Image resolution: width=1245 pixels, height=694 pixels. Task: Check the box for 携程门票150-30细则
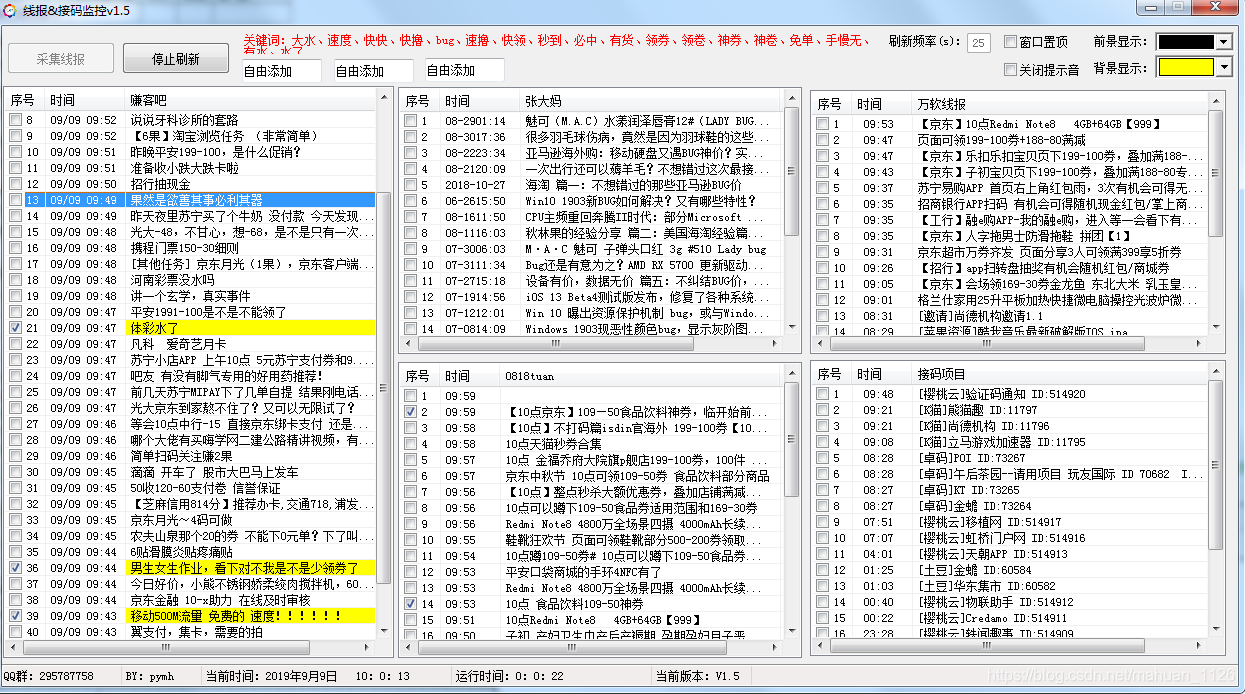(x=15, y=248)
